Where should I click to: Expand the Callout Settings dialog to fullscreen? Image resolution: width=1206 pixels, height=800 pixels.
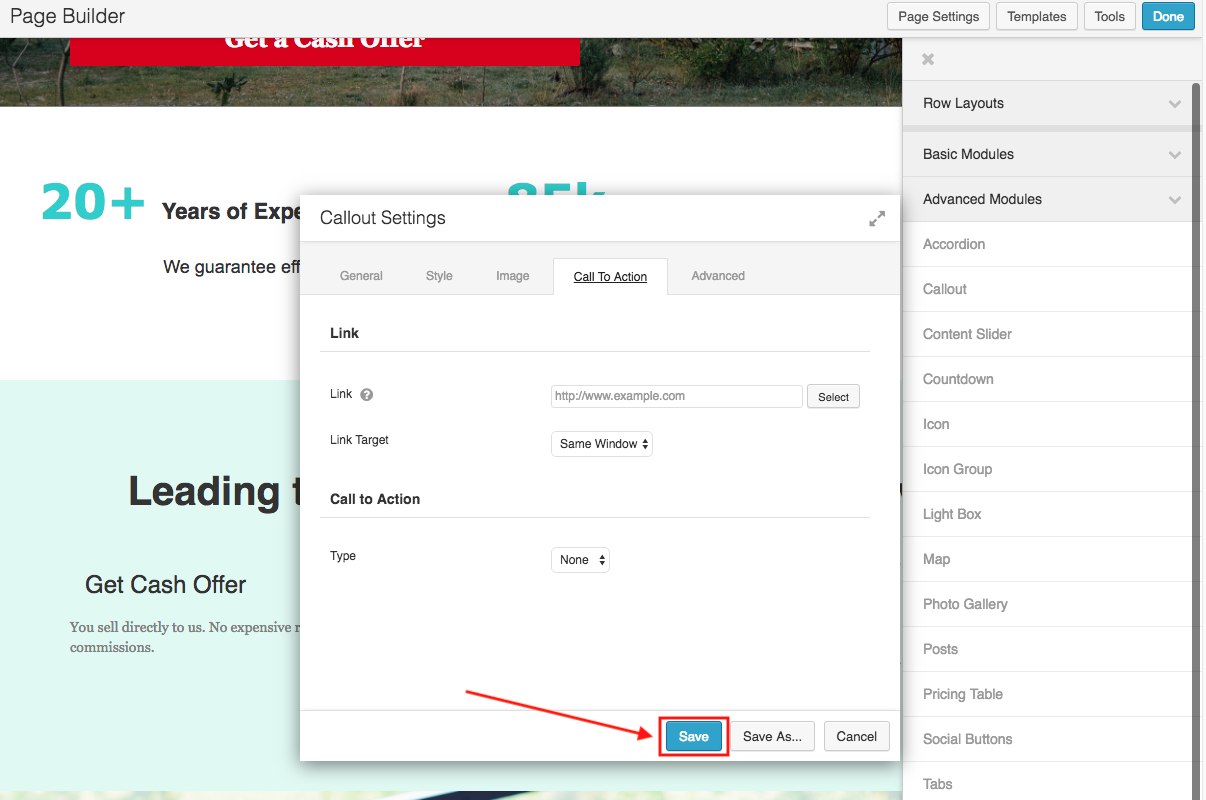point(877,218)
